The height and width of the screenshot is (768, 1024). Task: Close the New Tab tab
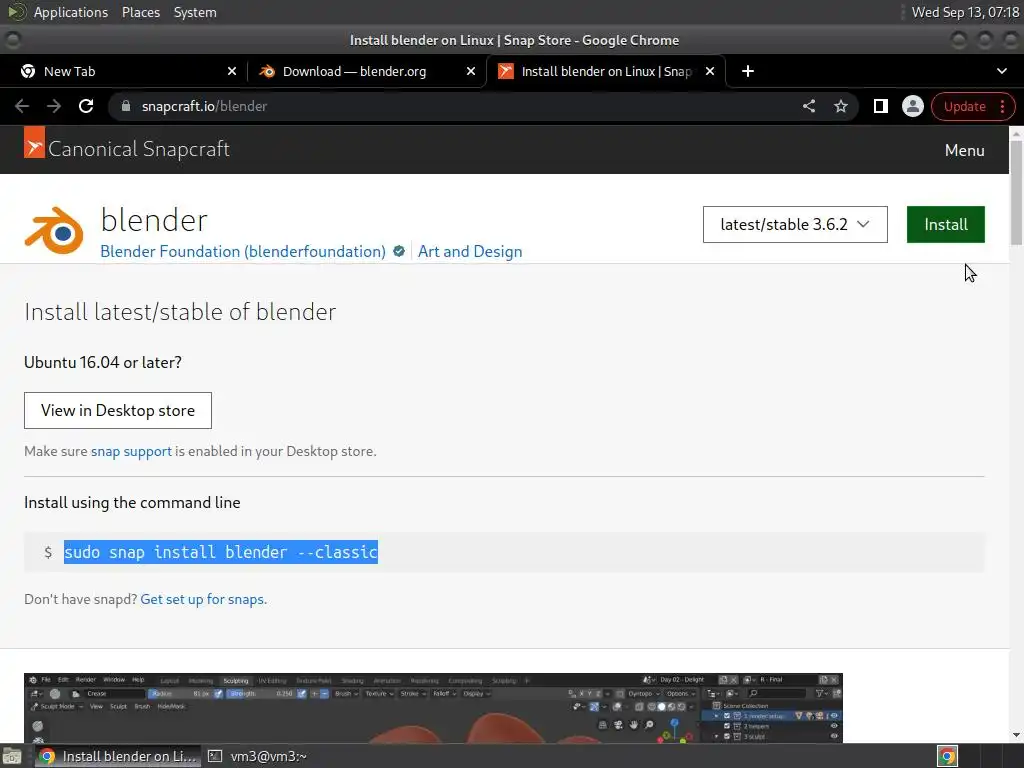coord(232,71)
